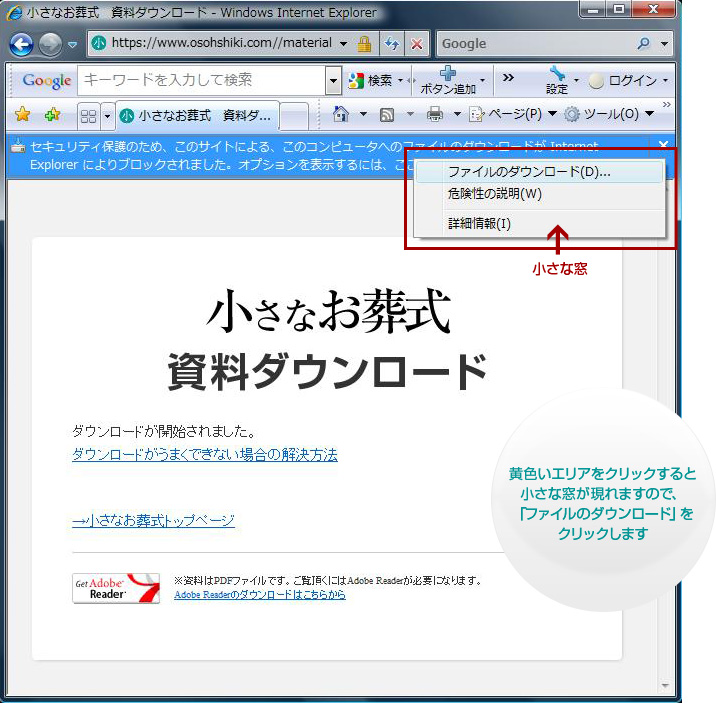
Task: Expand hidden toolbar buttons chevron in Google Toolbar
Action: [x=508, y=78]
